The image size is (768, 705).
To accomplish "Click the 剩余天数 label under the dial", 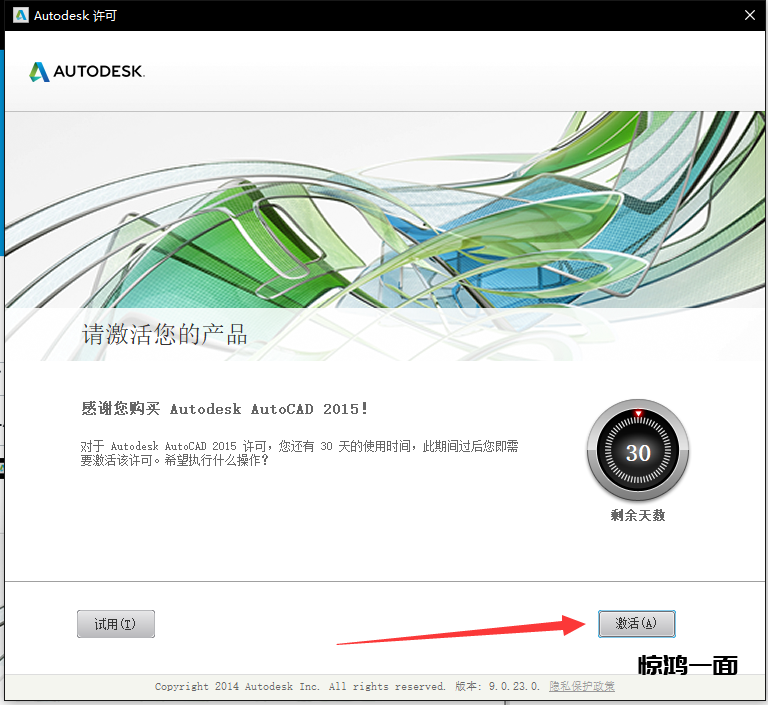I will (638, 516).
